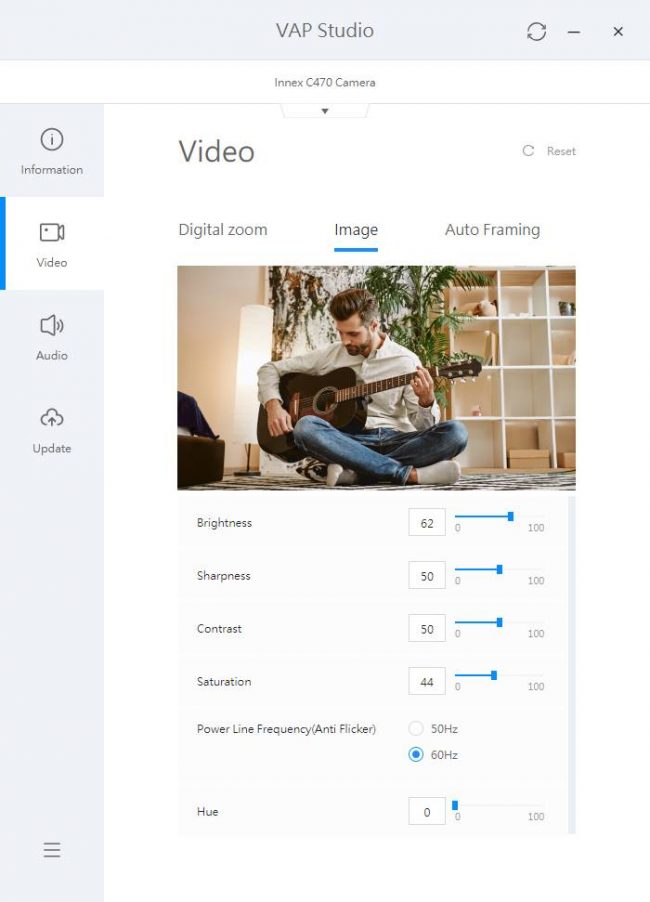The image size is (650, 902).
Task: Select the Video camera icon in sidebar
Action: (52, 233)
